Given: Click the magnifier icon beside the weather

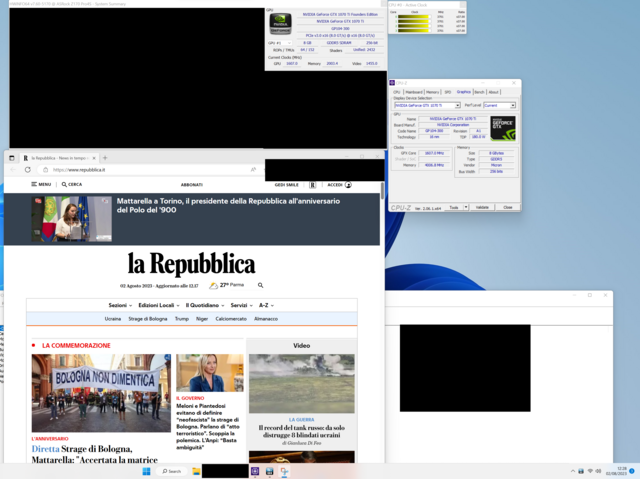Looking at the screenshot, I should tap(260, 285).
